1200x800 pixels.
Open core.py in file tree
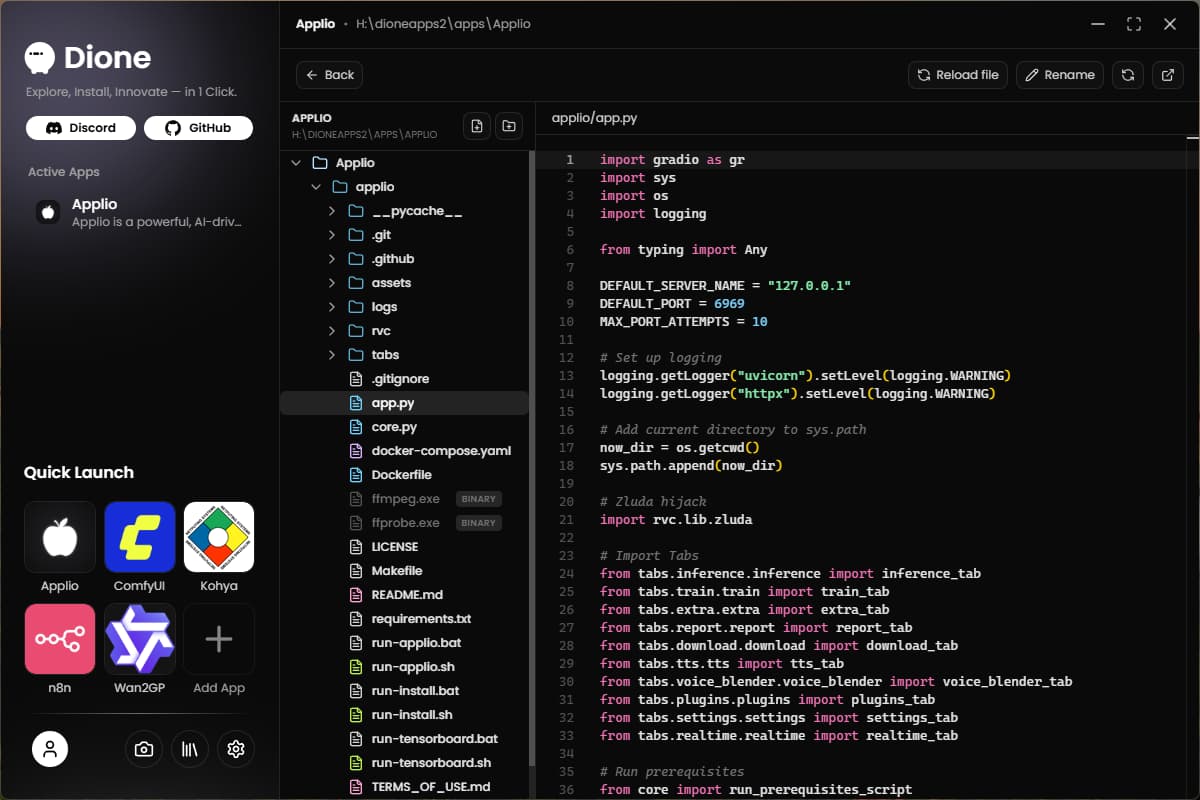coord(404,427)
